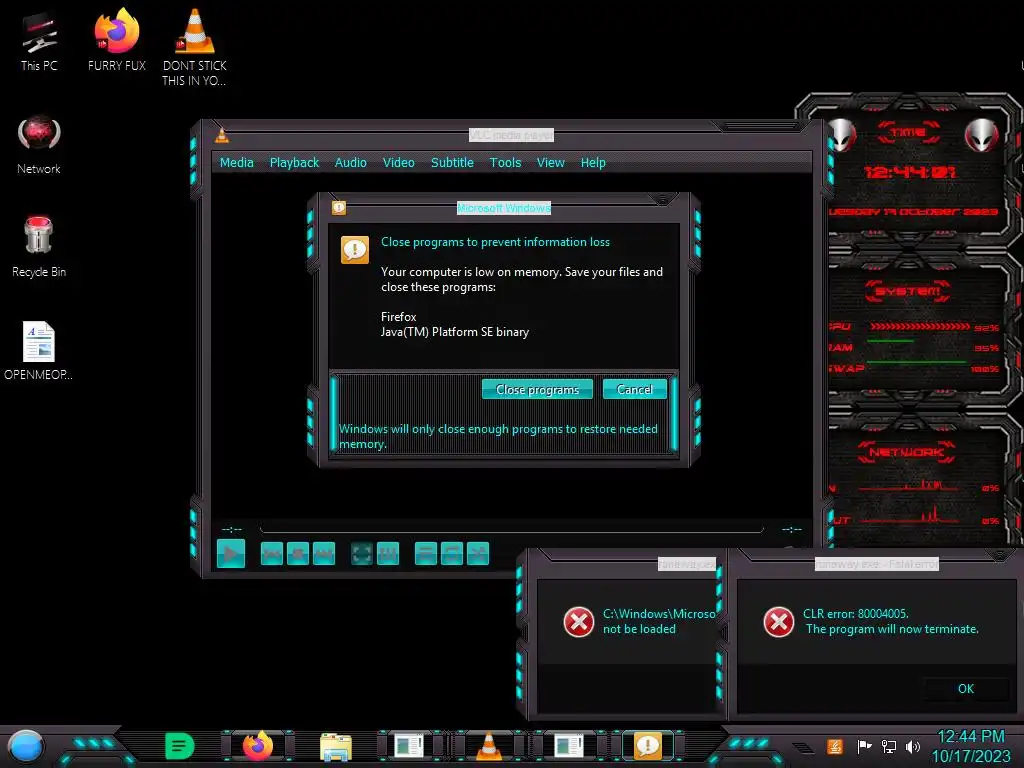The width and height of the screenshot is (1024, 768).
Task: Open the Media menu in VLC
Action: tap(236, 163)
